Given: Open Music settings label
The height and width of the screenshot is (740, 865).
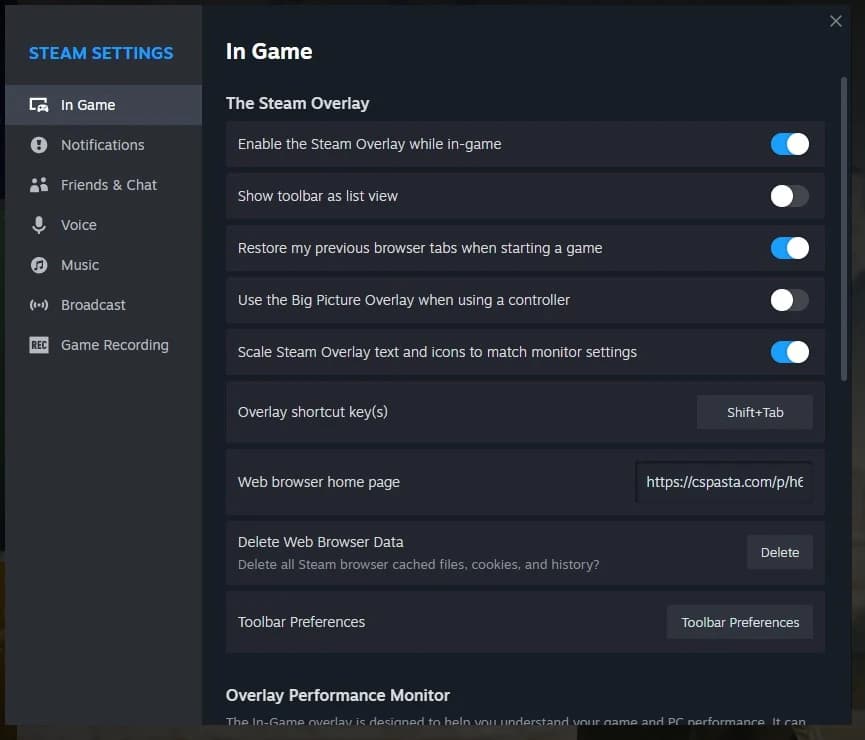Looking at the screenshot, I should tap(80, 265).
